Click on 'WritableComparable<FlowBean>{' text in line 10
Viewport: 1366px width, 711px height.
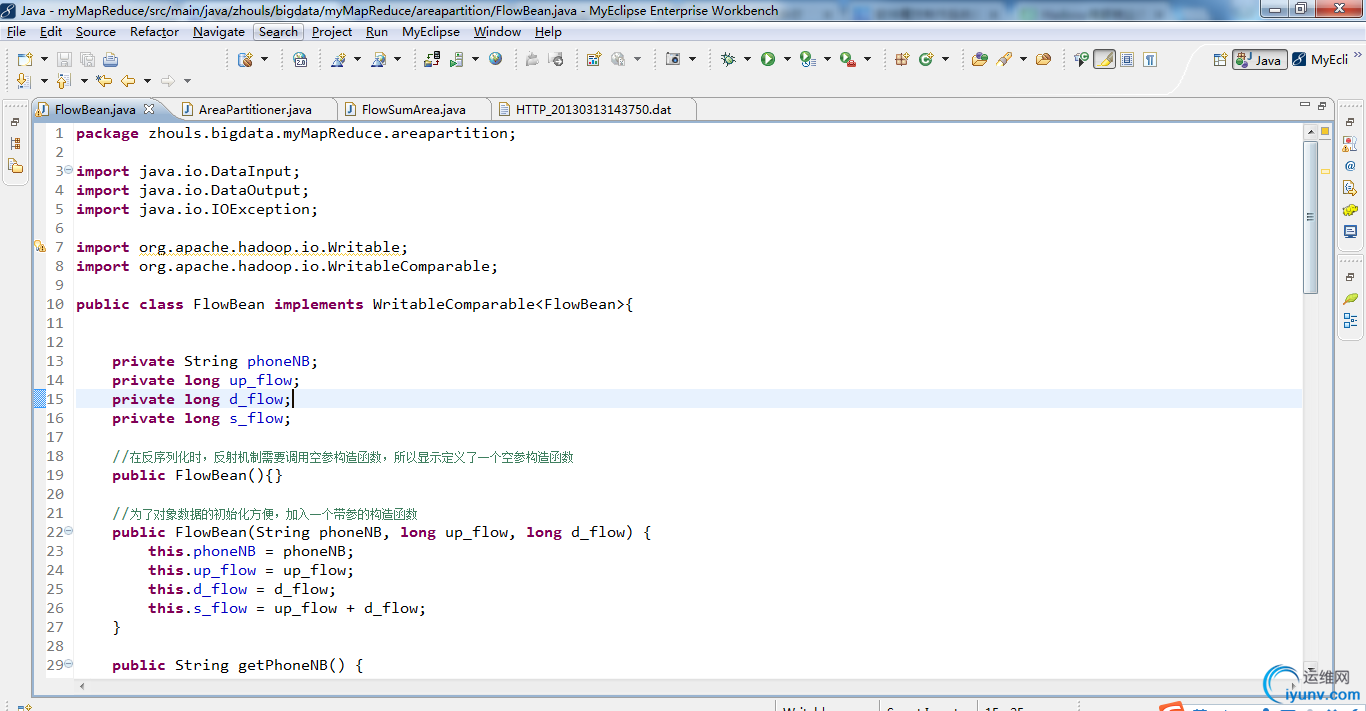(x=503, y=304)
